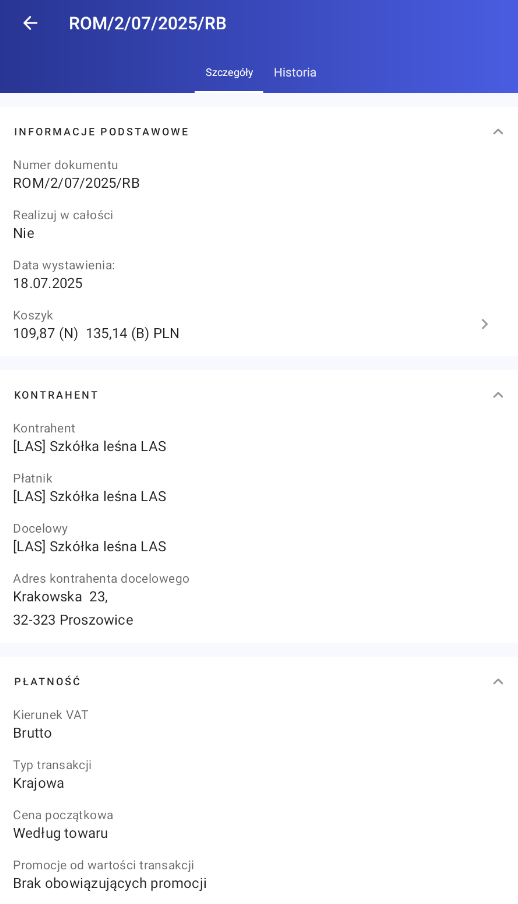Tap the Numer dokumentu value

point(76,183)
